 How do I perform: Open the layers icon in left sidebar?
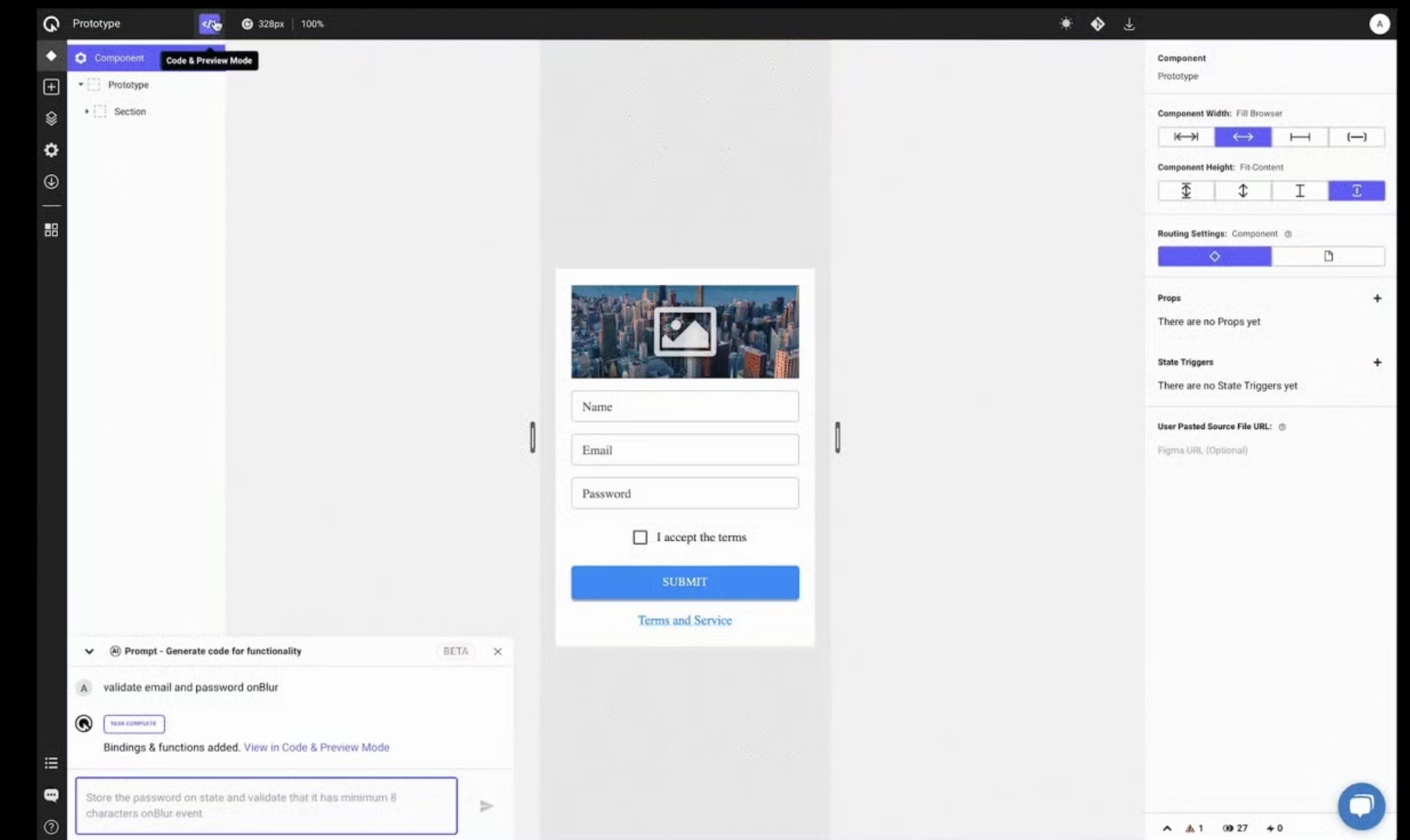[51, 119]
